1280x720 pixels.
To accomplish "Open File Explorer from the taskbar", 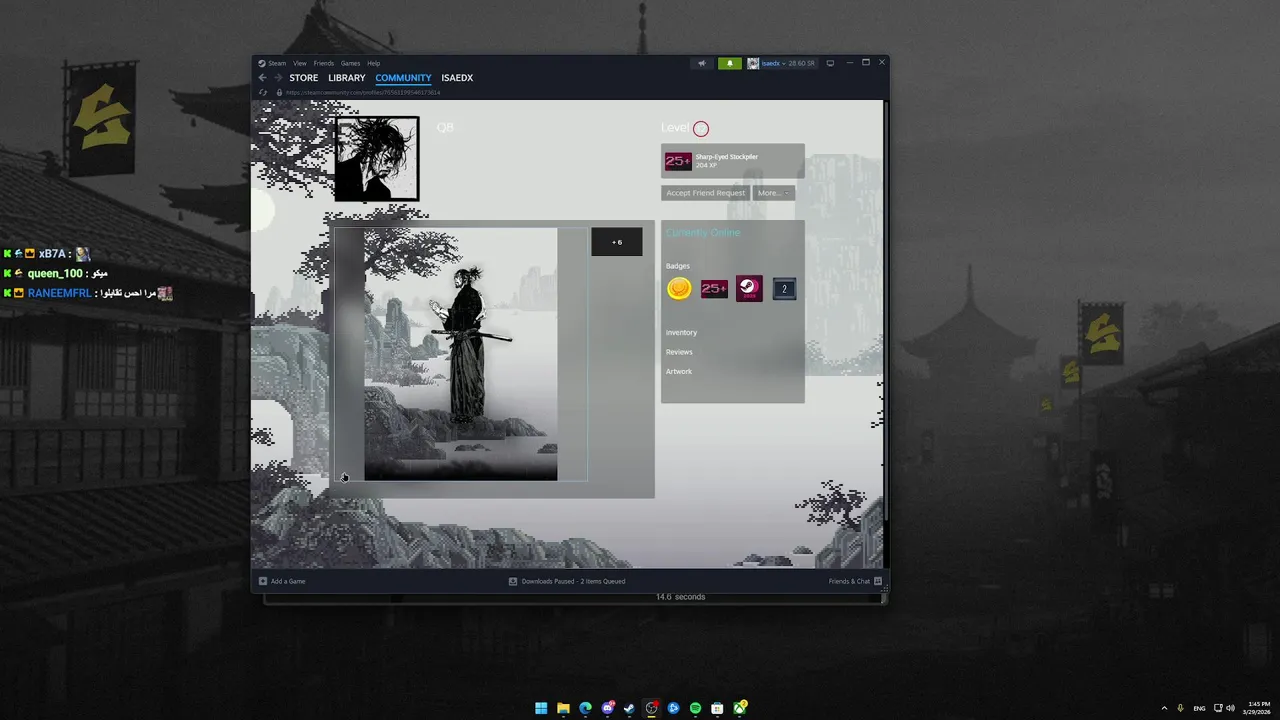I will 563,708.
